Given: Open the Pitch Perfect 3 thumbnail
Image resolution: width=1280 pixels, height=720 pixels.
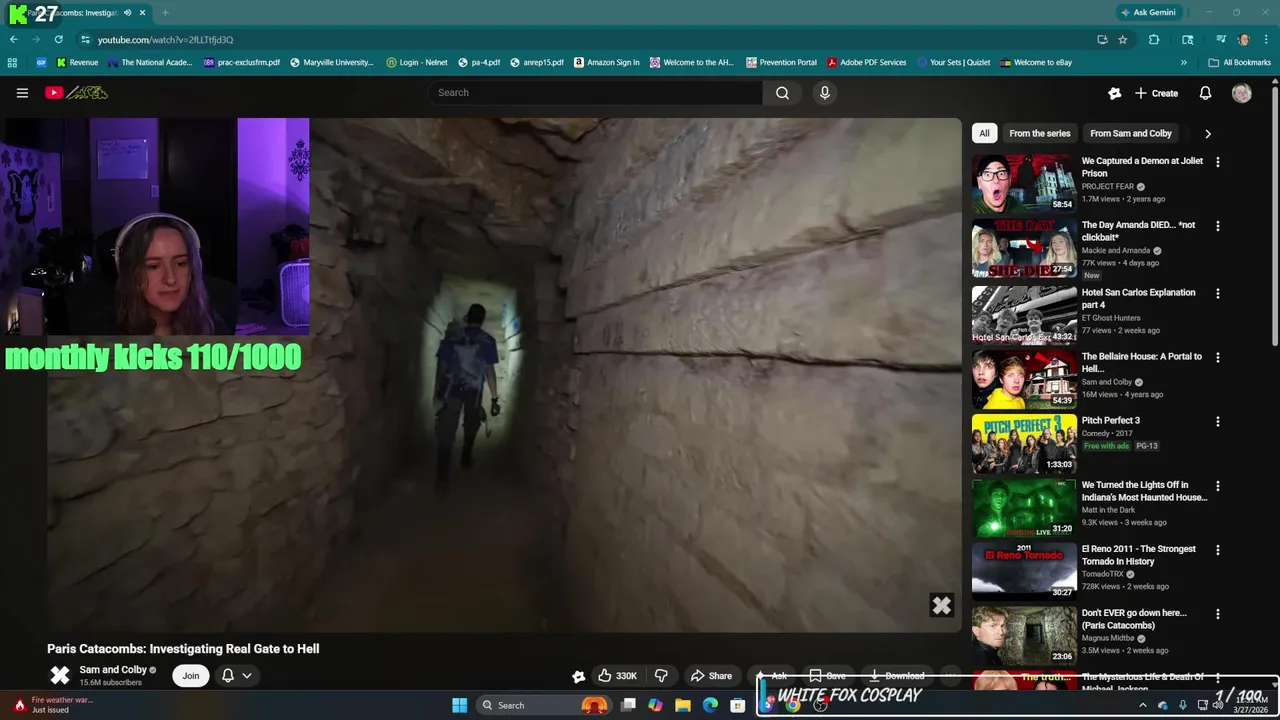Looking at the screenshot, I should click(1024, 443).
